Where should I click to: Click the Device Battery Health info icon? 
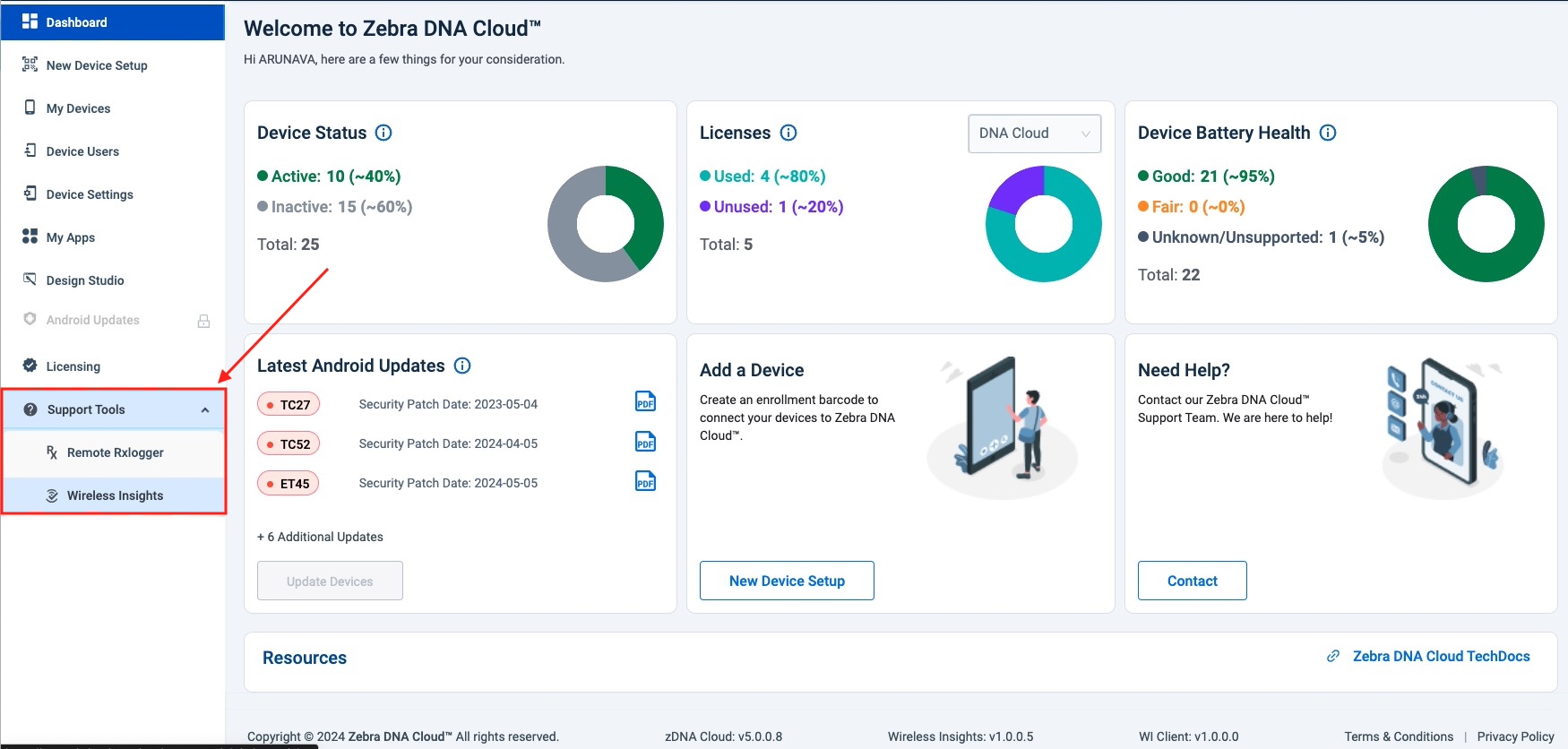pyautogui.click(x=1328, y=133)
